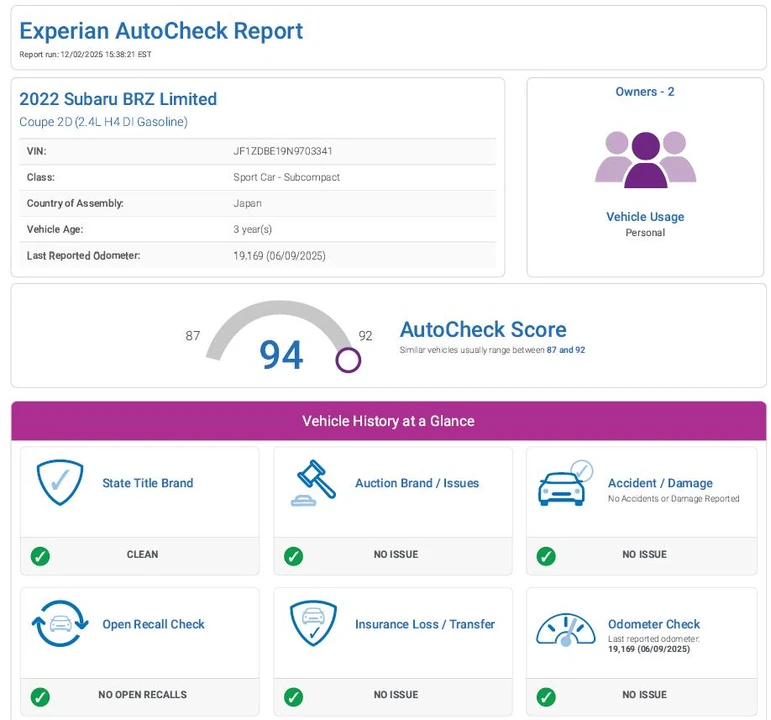Click the VIN row label
771x720 pixels.
[x=36, y=151]
